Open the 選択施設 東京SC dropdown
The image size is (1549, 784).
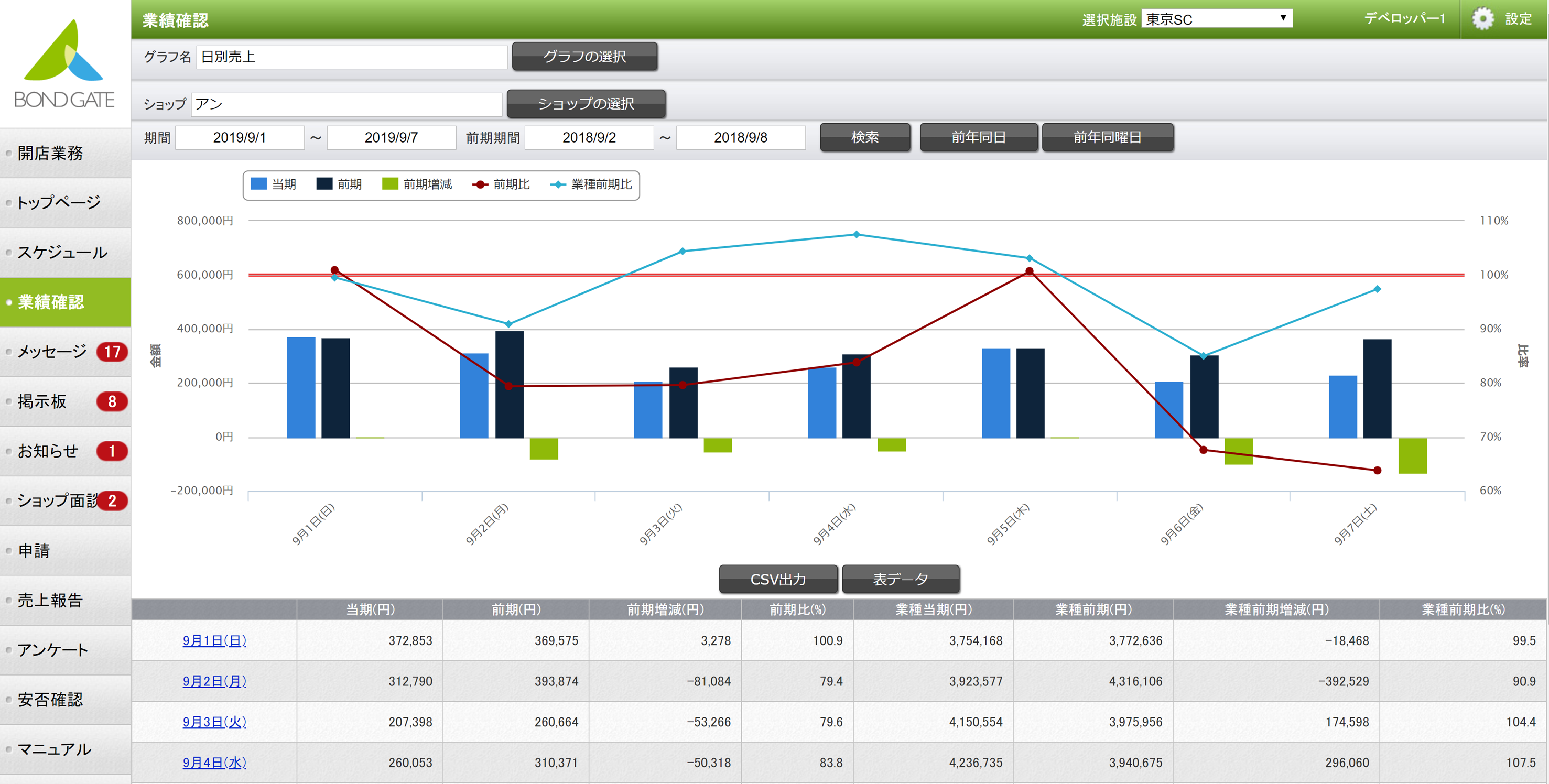[x=1217, y=19]
